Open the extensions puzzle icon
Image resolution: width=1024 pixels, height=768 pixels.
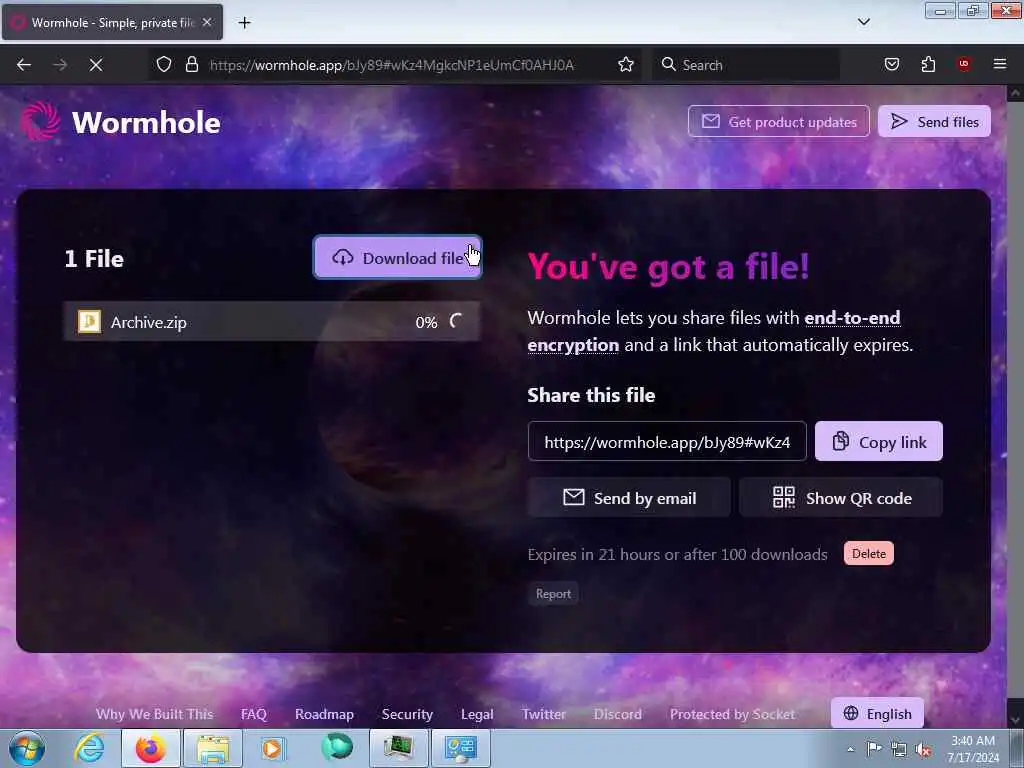[x=928, y=64]
